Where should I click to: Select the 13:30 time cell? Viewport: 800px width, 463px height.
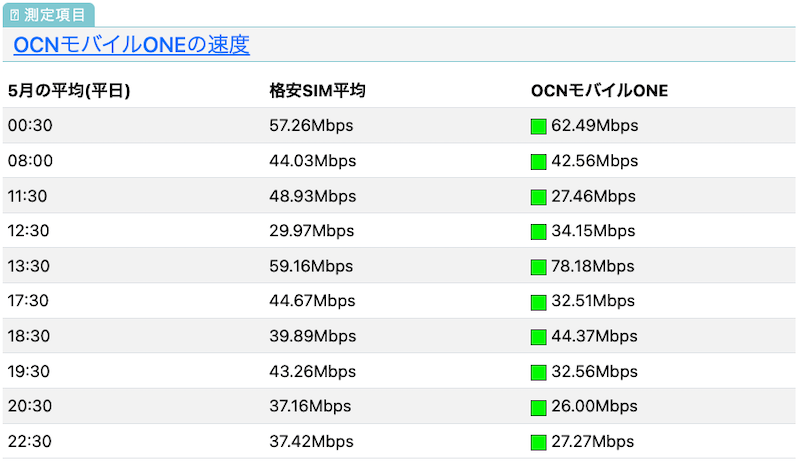click(x=29, y=266)
